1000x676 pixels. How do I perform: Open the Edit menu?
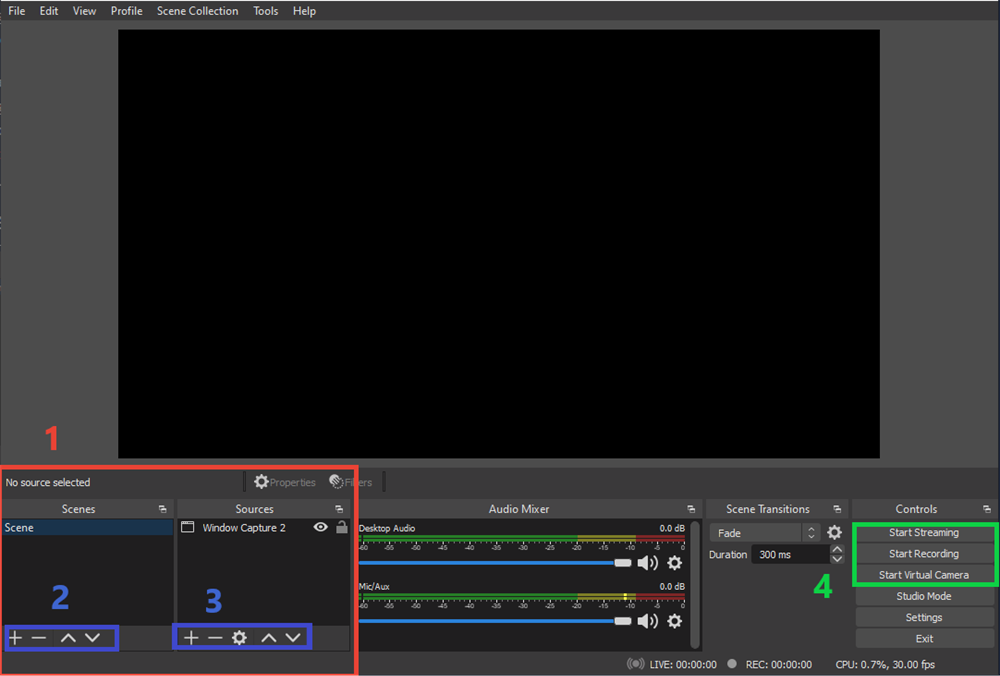(48, 11)
